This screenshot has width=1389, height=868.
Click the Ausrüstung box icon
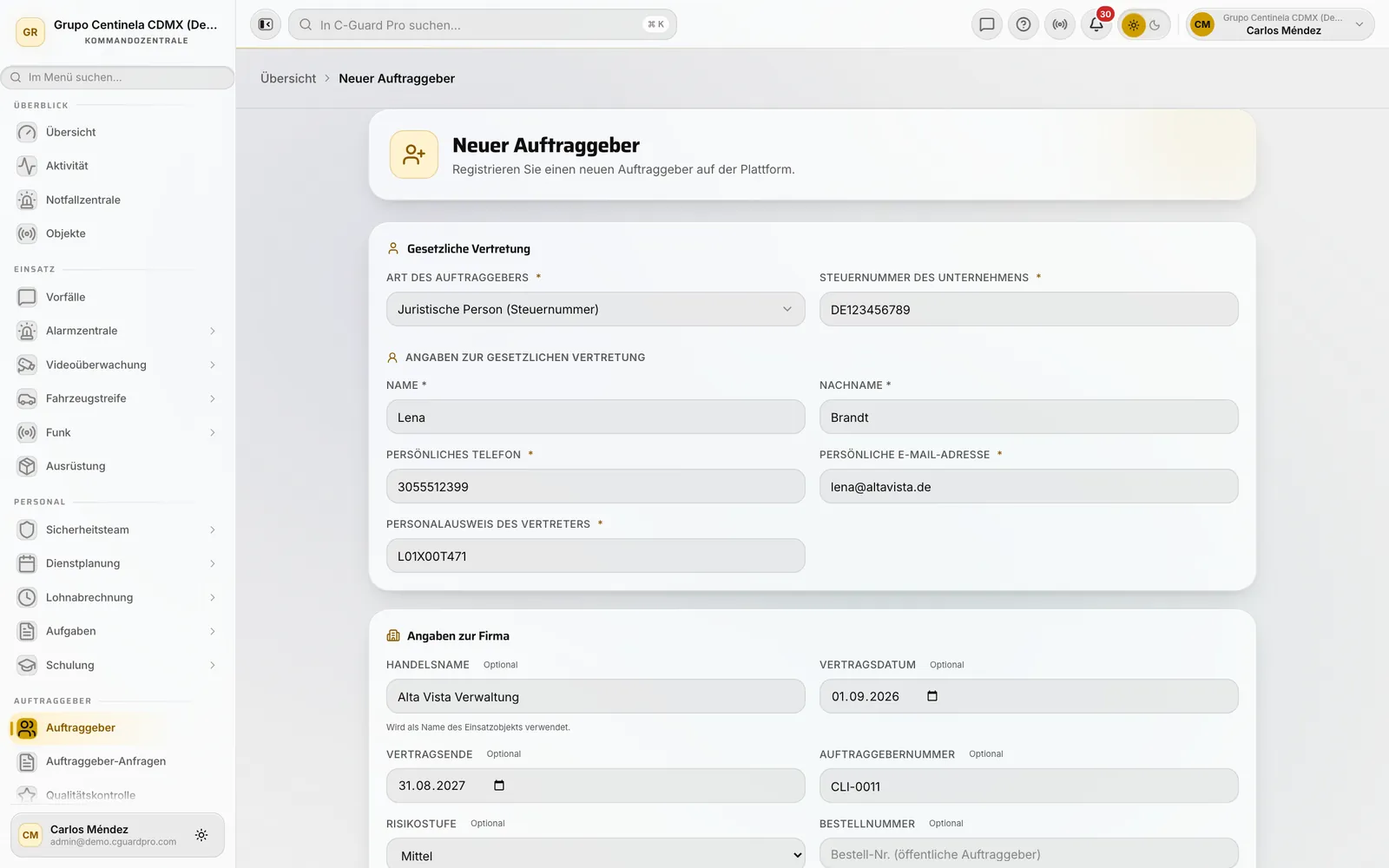point(27,466)
